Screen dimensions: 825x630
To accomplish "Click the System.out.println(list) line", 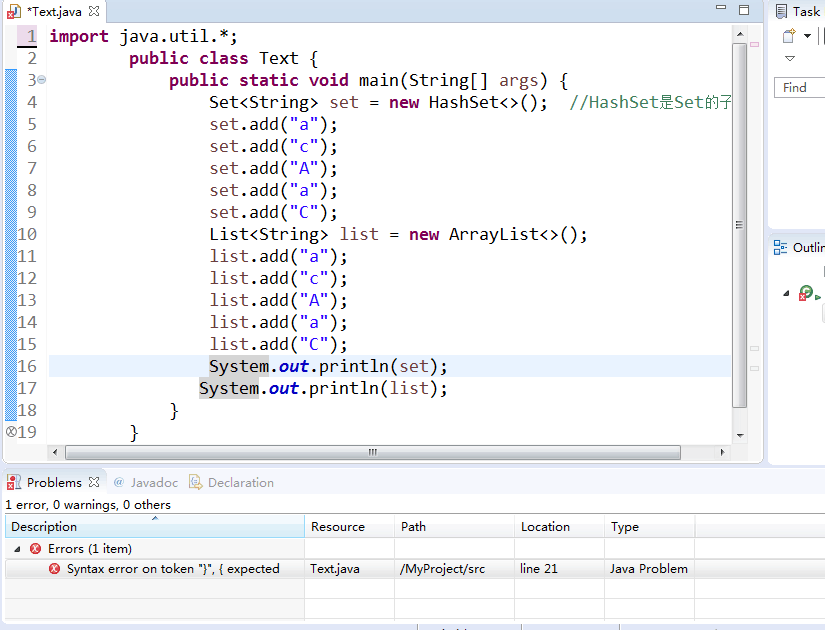I will (323, 388).
